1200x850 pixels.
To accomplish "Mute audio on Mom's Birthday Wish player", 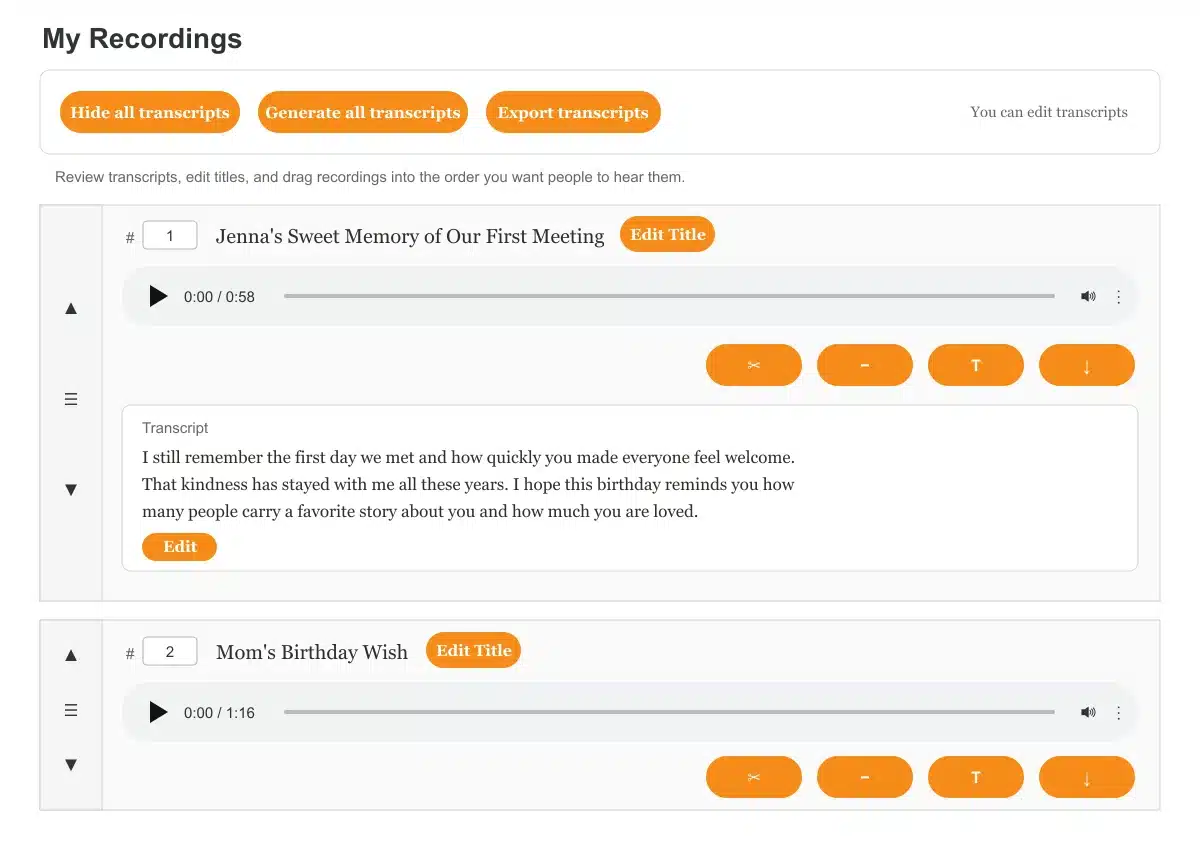I will pos(1088,712).
